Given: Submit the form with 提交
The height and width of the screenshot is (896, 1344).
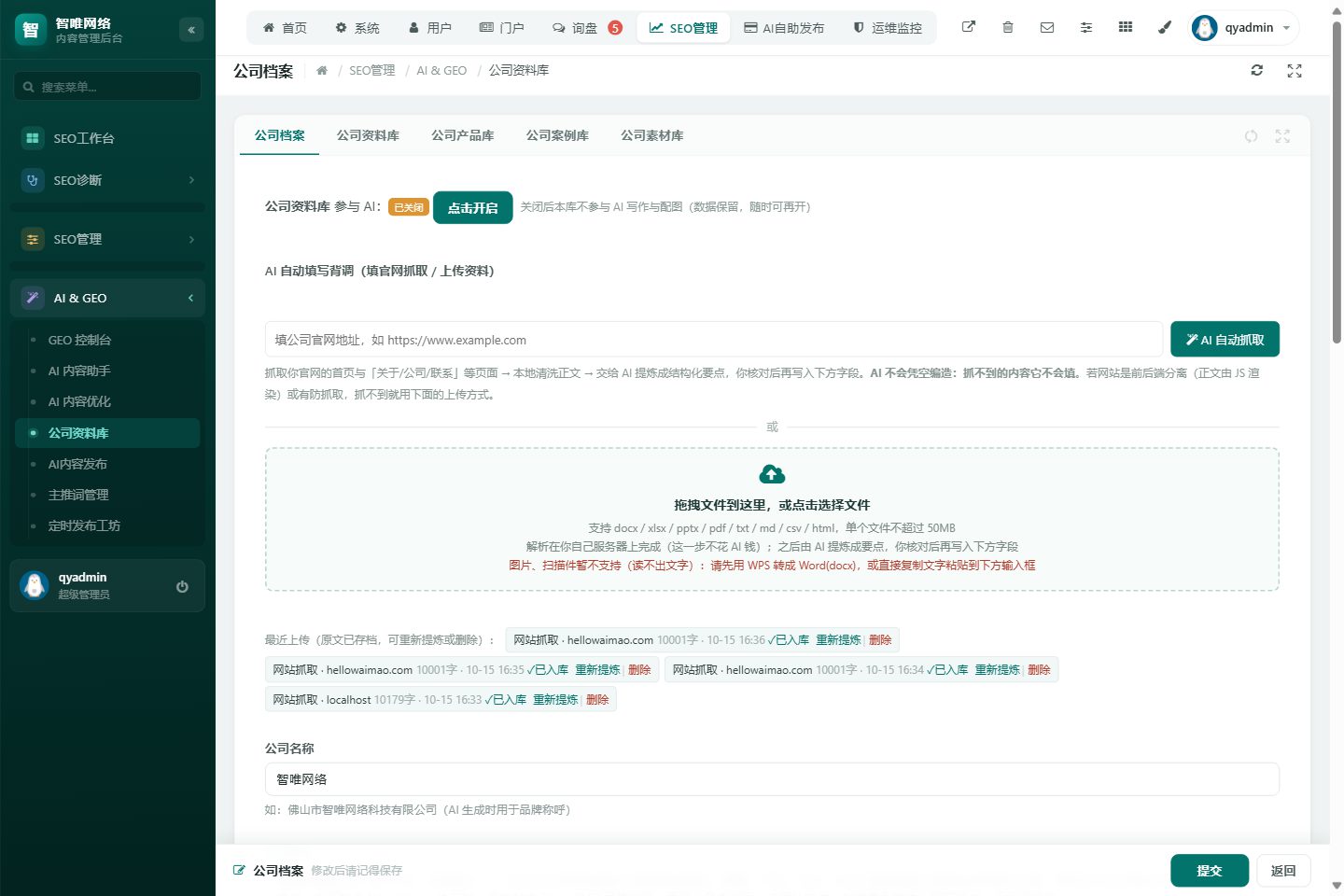Looking at the screenshot, I should pyautogui.click(x=1210, y=871).
